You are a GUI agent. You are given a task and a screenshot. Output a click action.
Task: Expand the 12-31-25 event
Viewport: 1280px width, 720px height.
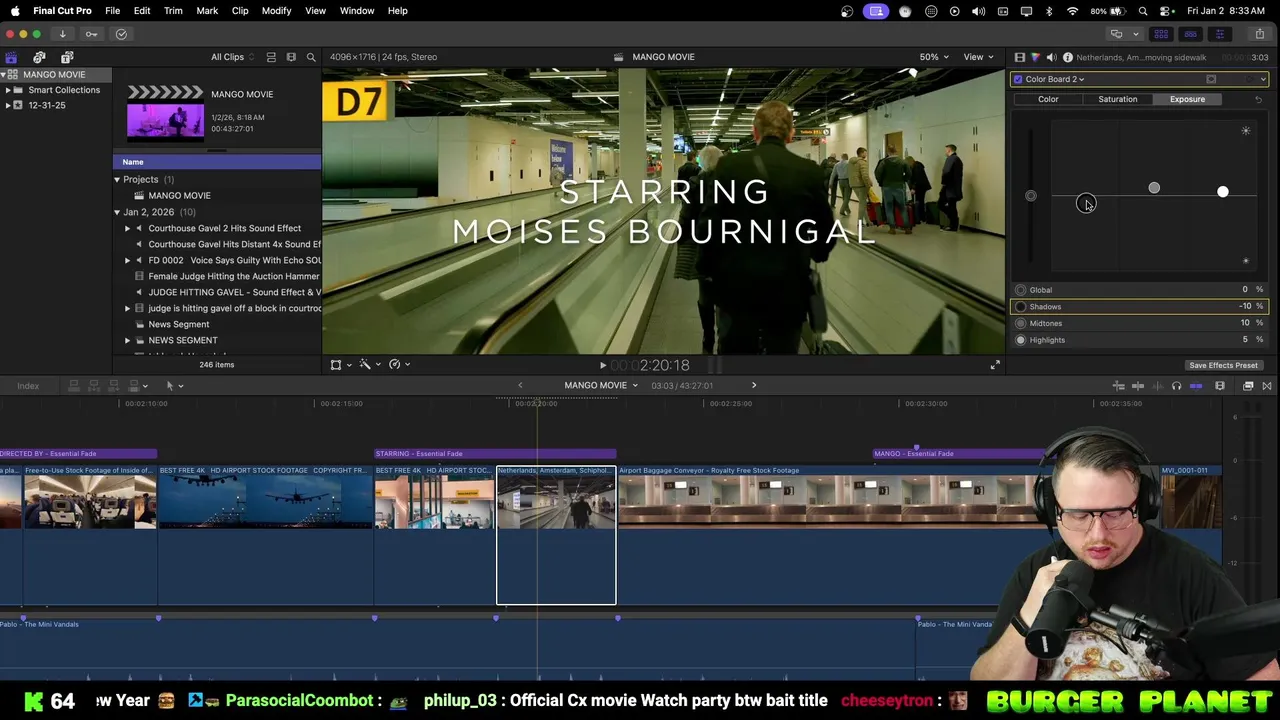click(x=8, y=105)
